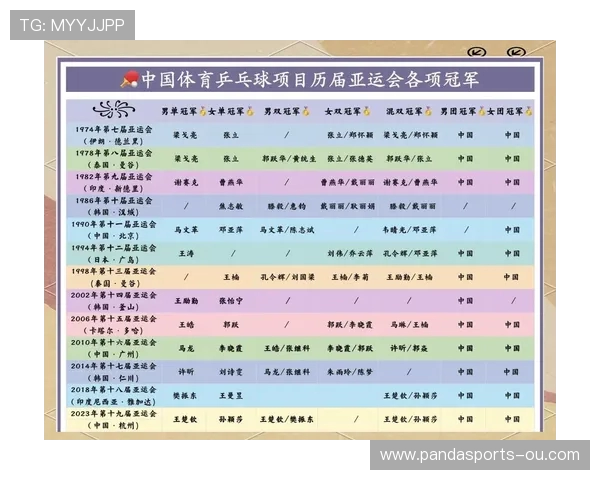This screenshot has height=480, width=600.
Task: Select the 1974年第七届亚运会 row label
Action: coord(114,134)
